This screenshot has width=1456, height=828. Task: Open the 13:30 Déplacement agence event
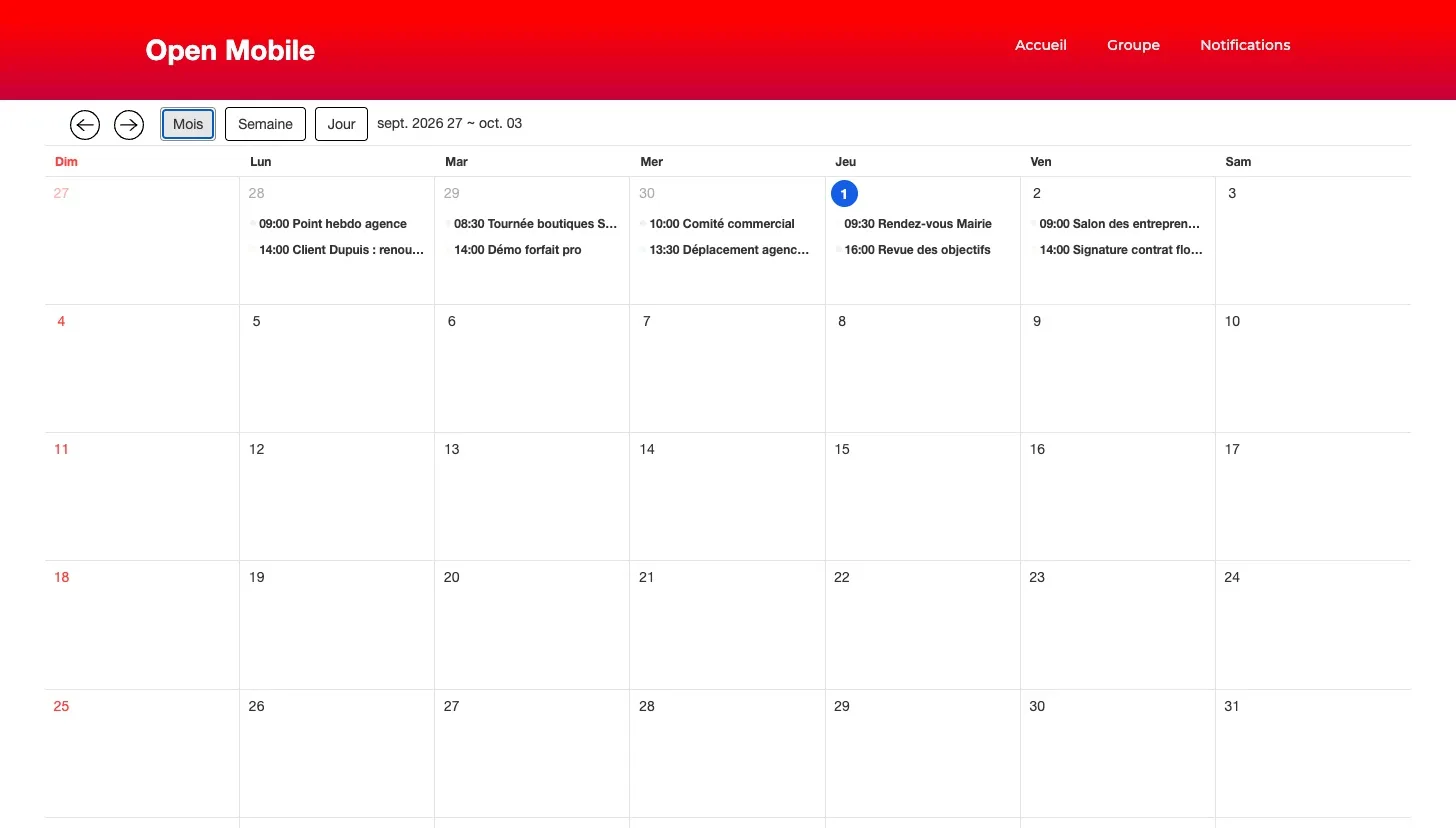click(727, 250)
